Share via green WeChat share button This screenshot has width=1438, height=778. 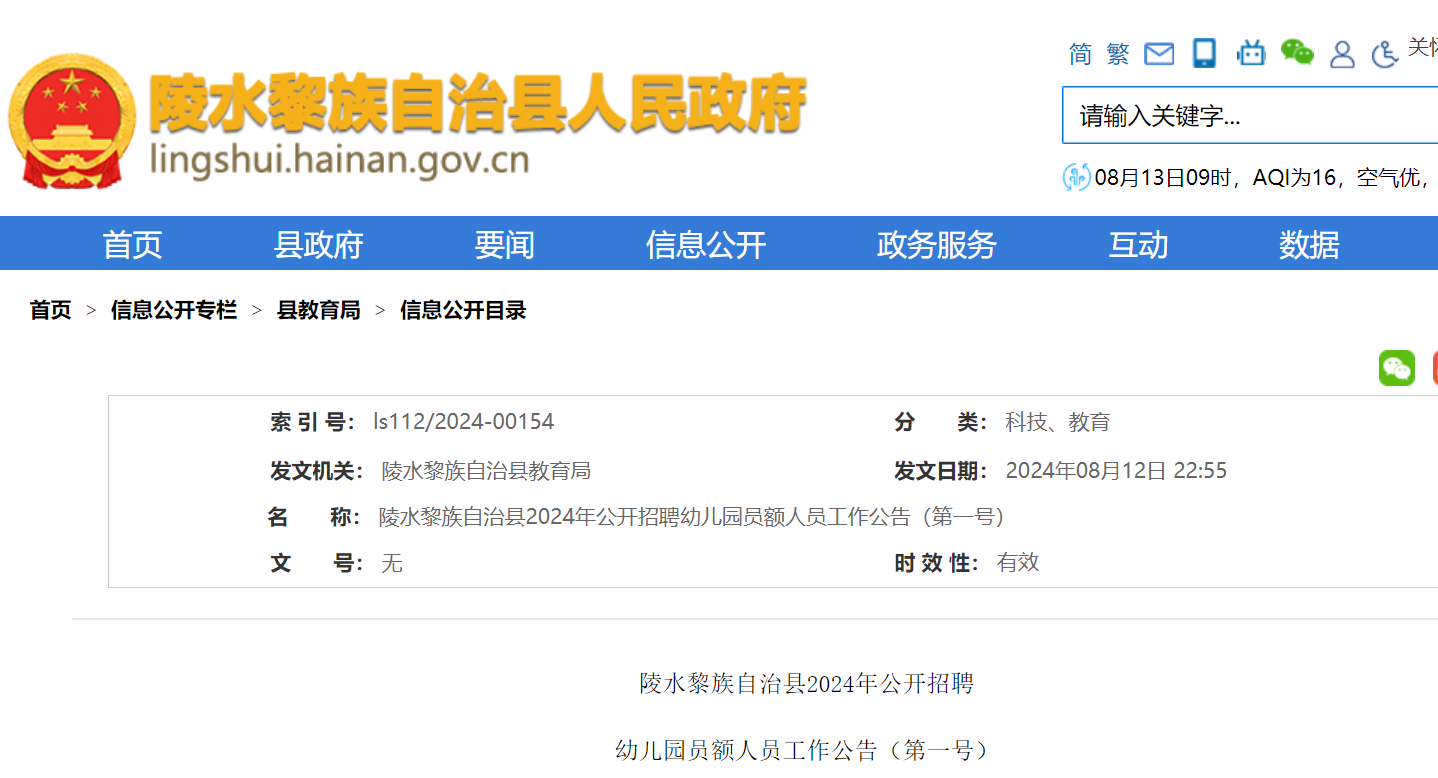click(x=1397, y=368)
